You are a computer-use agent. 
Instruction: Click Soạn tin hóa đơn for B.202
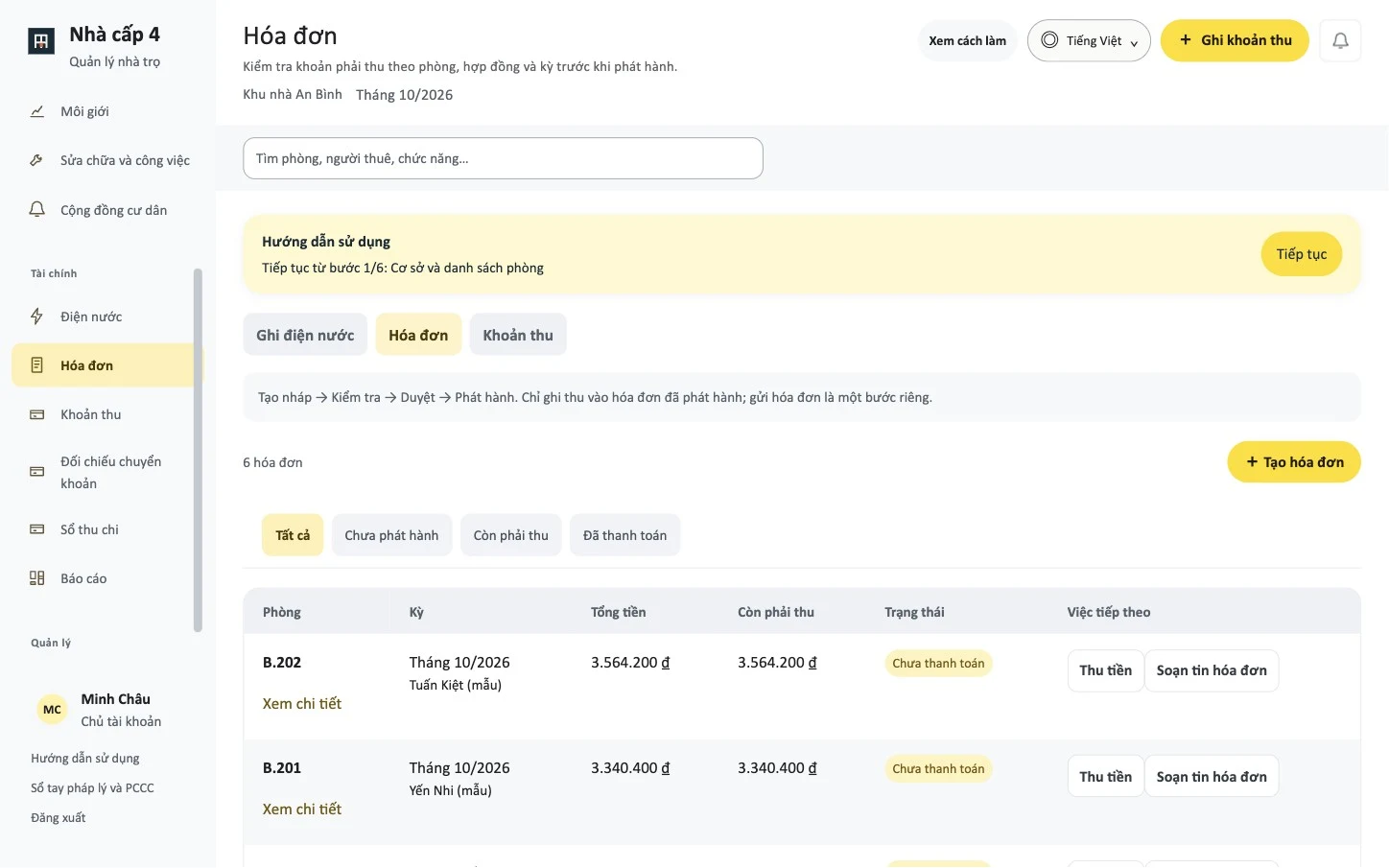pyautogui.click(x=1212, y=670)
